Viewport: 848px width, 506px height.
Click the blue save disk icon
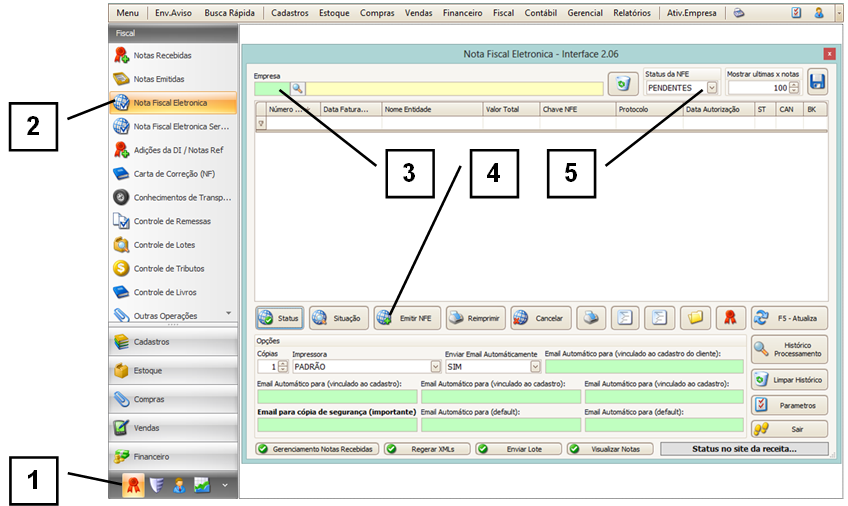(817, 83)
